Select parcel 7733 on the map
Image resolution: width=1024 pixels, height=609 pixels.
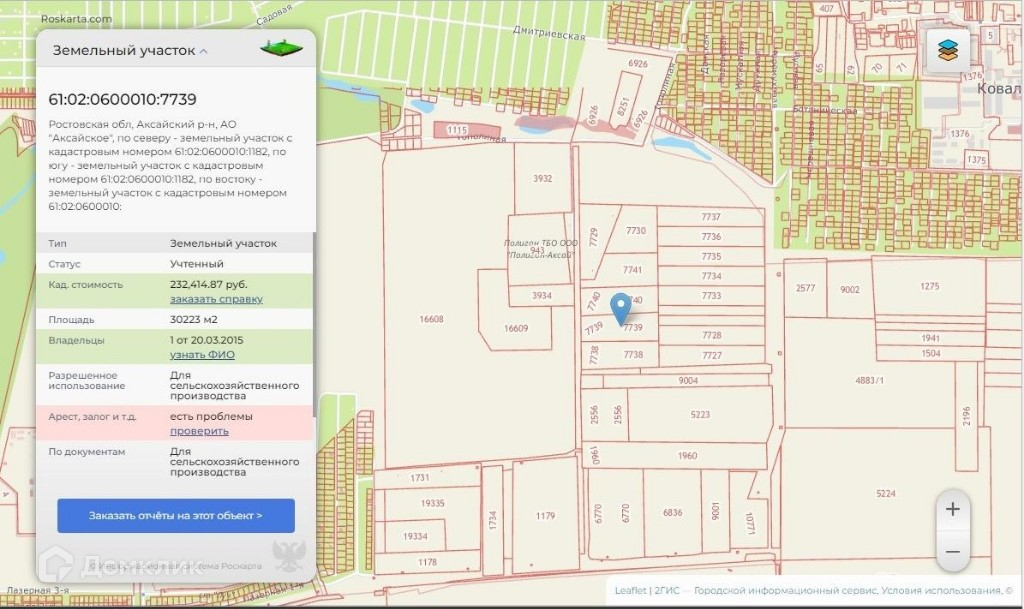click(711, 296)
